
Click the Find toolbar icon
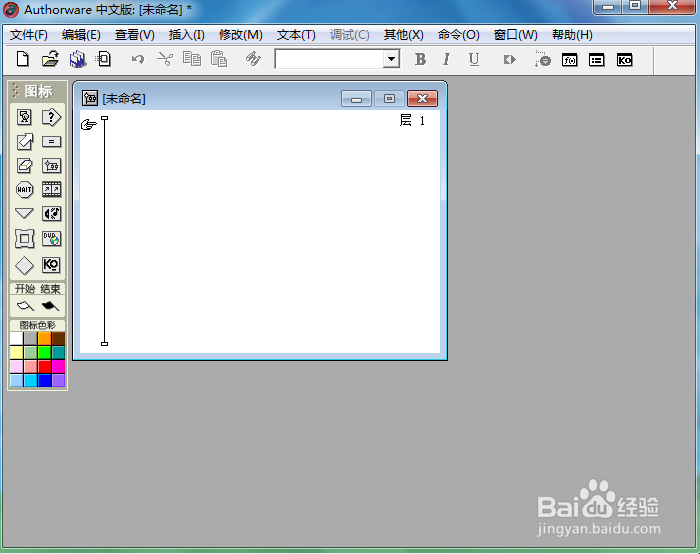[x=253, y=59]
